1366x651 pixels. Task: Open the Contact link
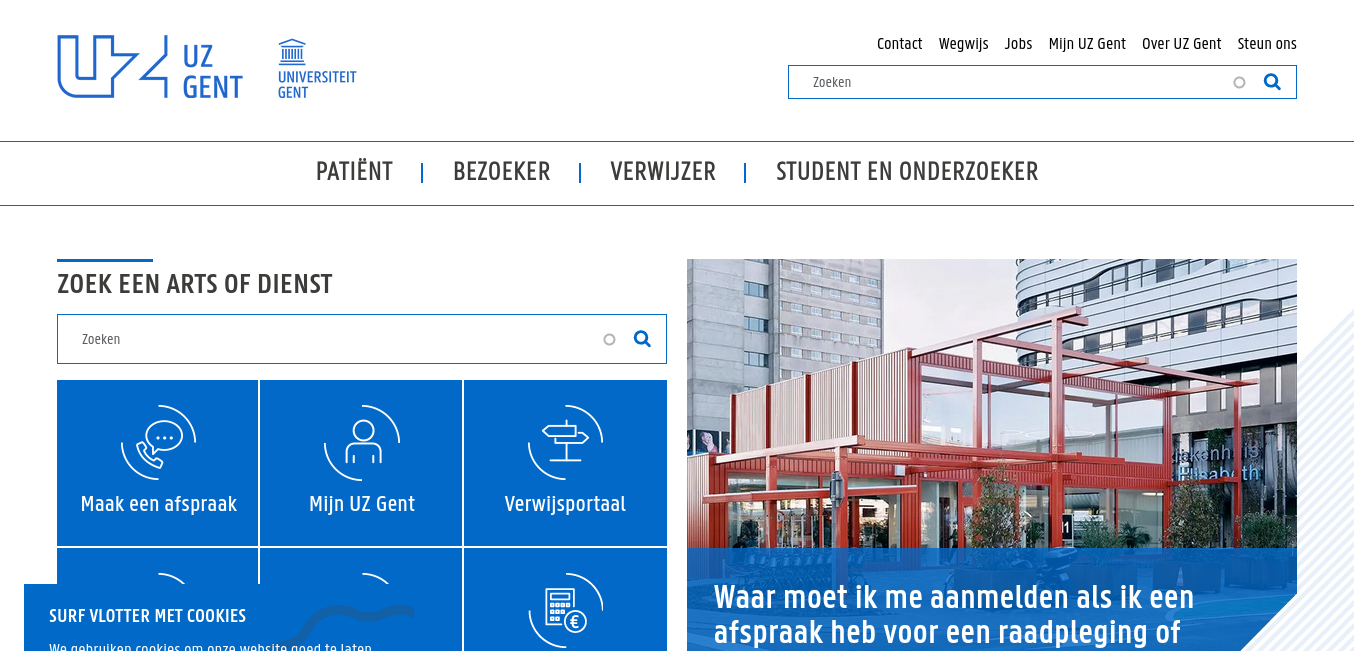[899, 44]
